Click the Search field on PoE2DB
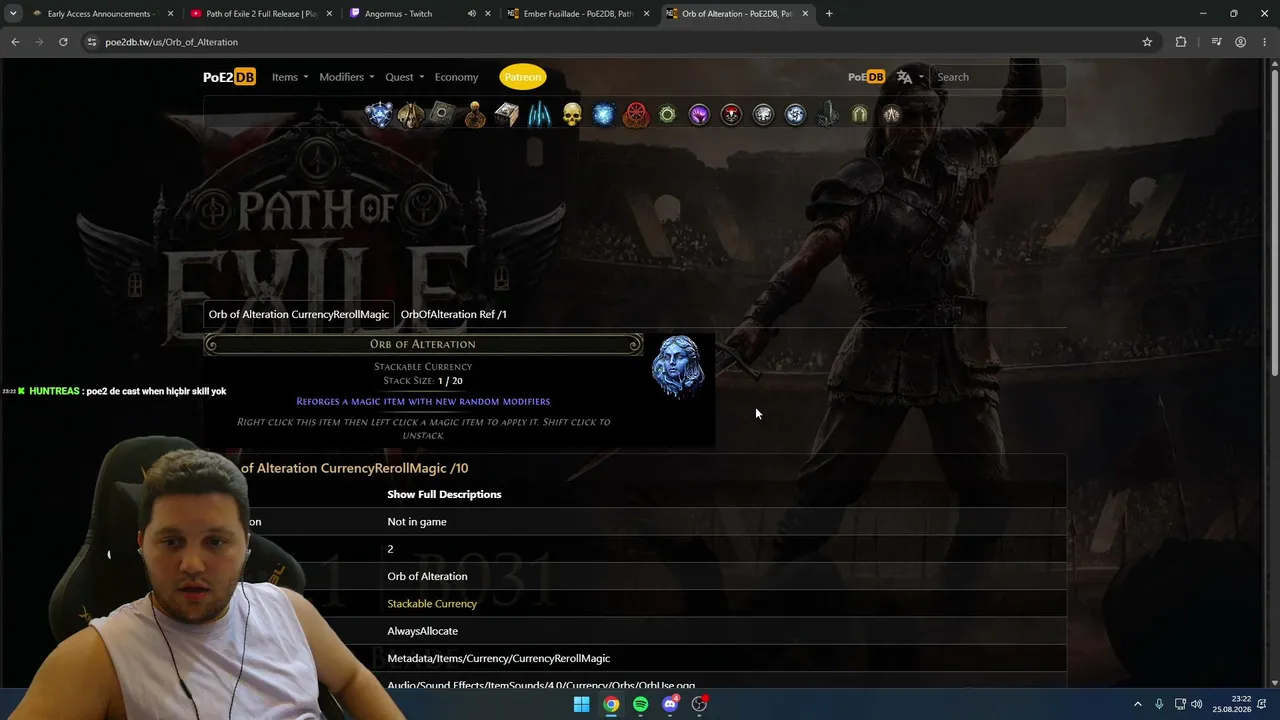 [x=998, y=77]
